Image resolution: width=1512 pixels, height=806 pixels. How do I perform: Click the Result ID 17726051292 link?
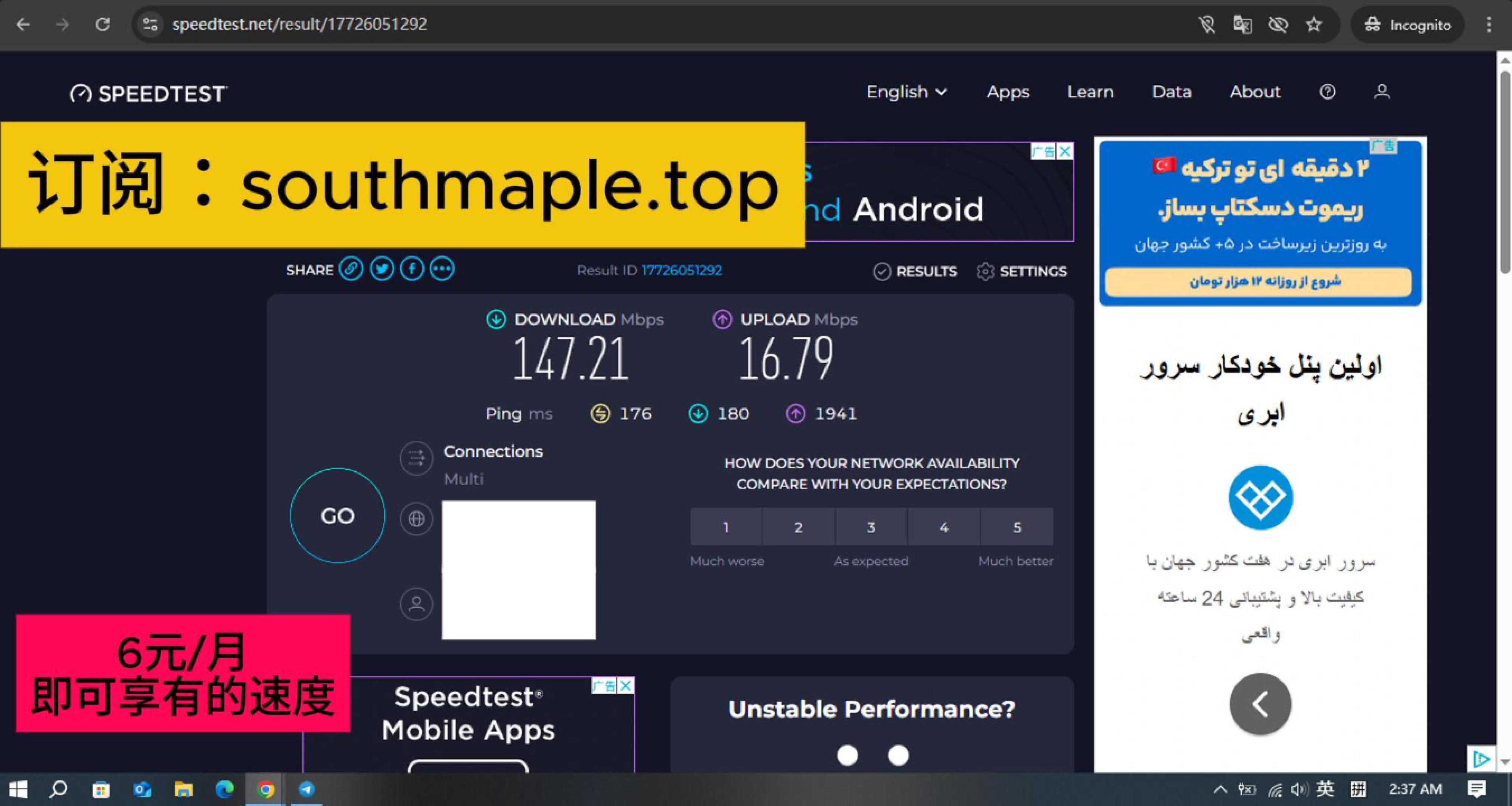681,271
